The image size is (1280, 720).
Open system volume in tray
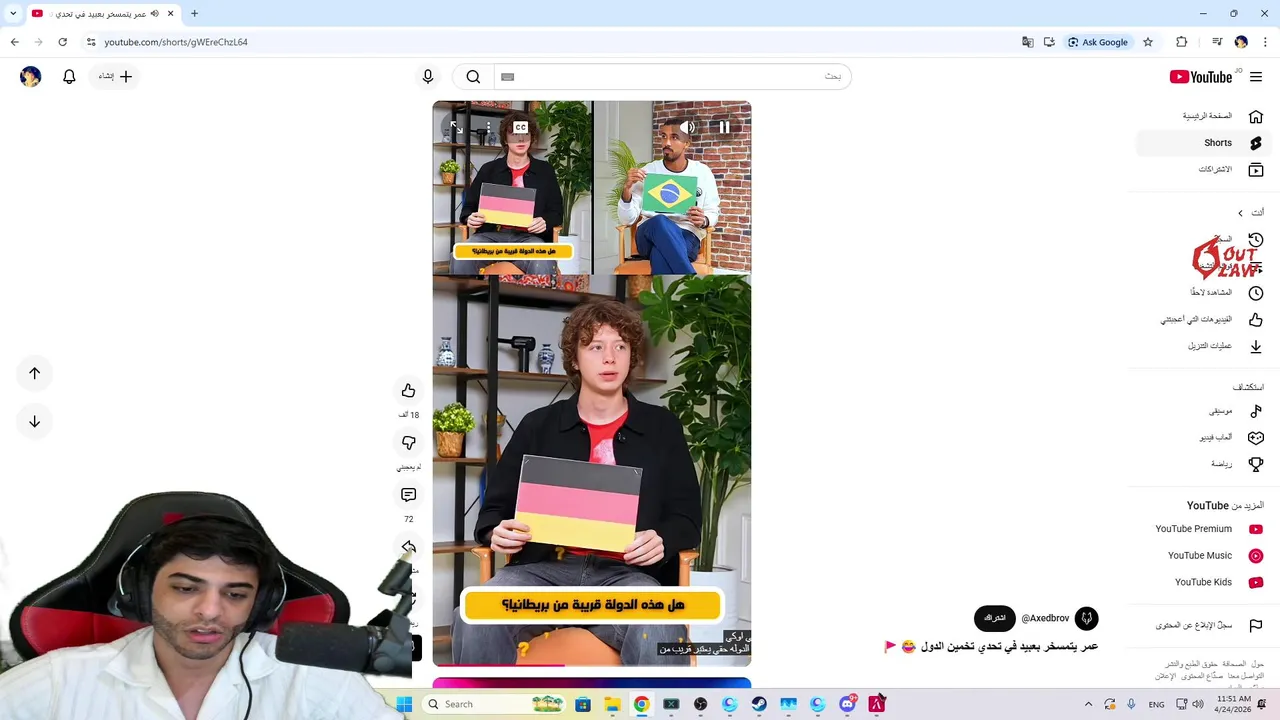click(1198, 704)
